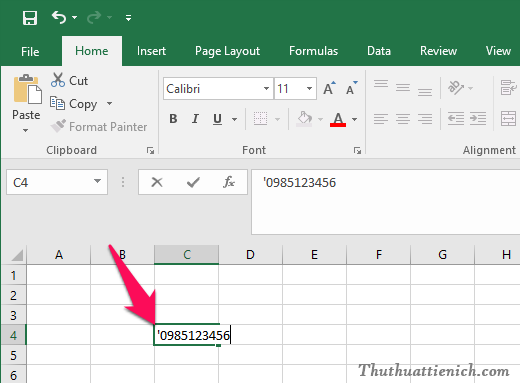Switch to the Insert tab

point(151,51)
